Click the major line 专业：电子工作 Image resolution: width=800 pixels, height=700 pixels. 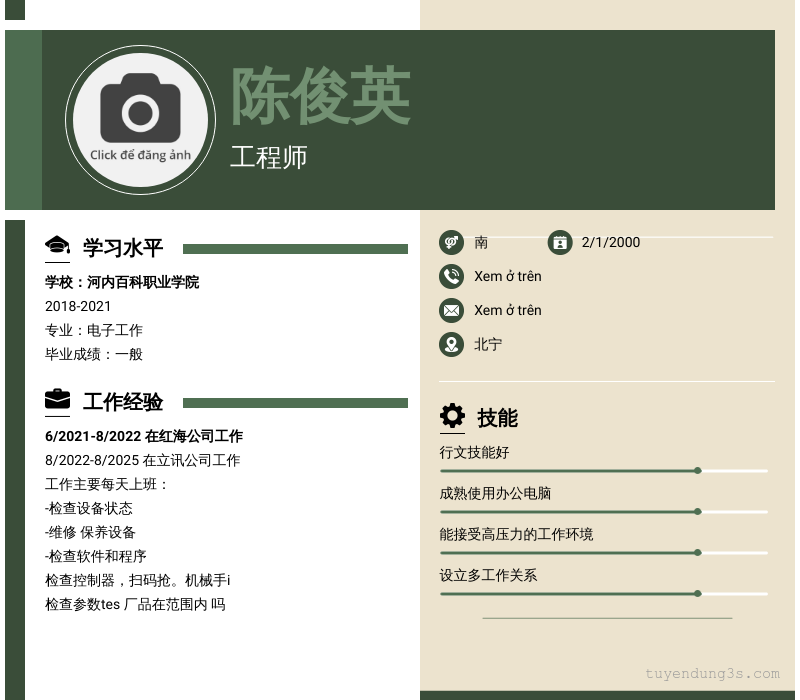point(94,330)
